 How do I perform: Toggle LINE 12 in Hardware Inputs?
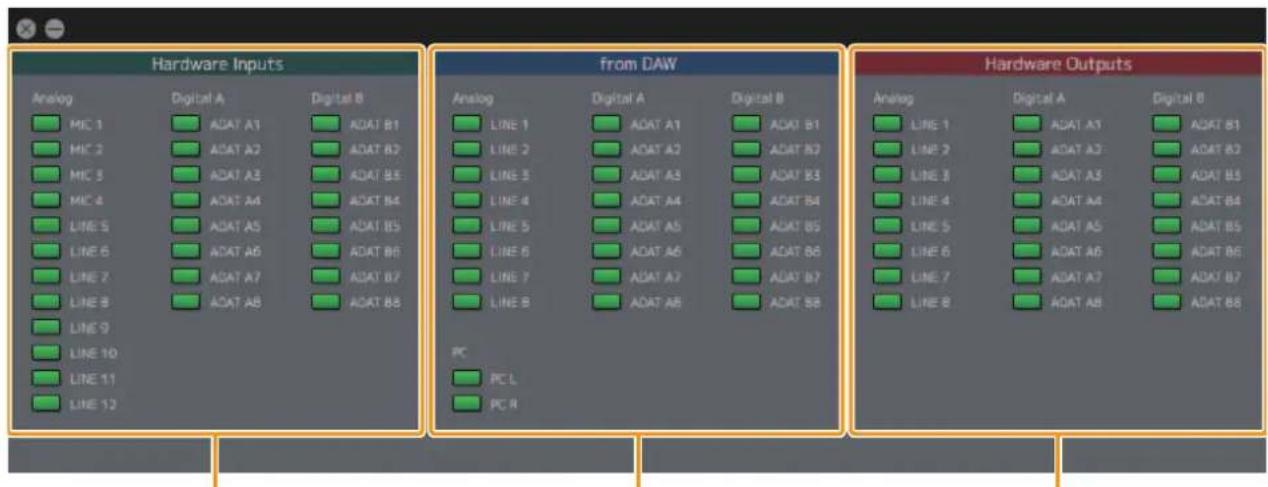point(46,404)
